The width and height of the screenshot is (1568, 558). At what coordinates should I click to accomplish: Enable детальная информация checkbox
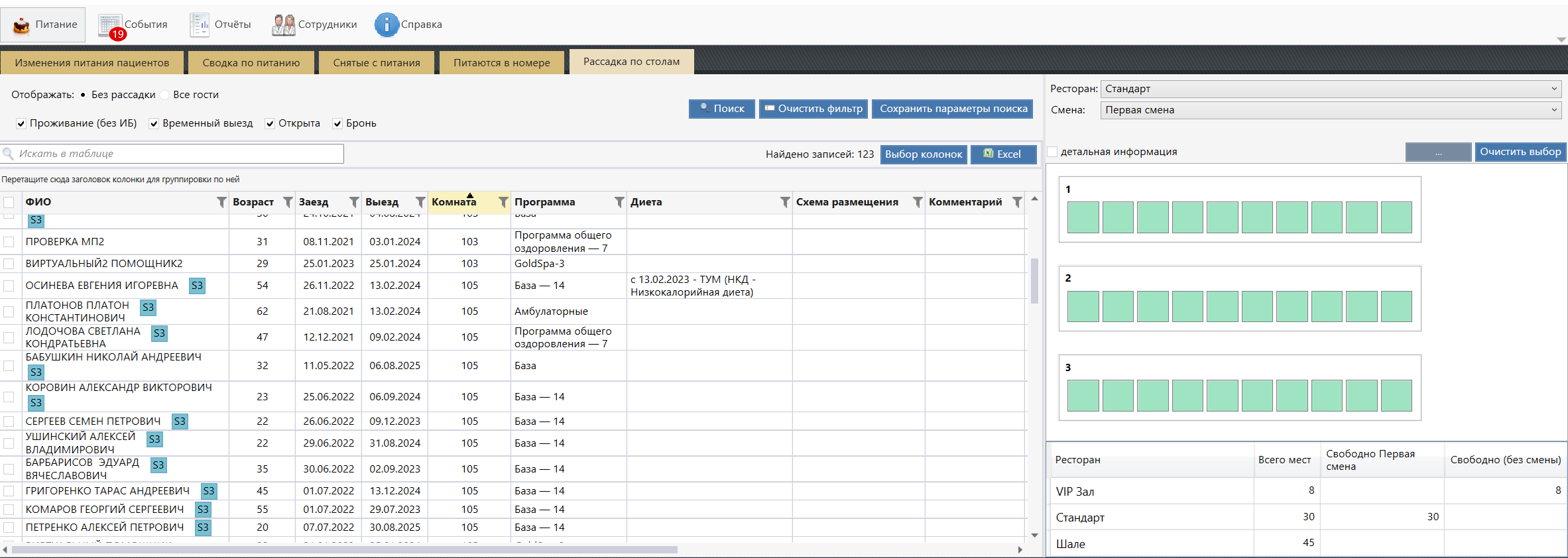(1052, 152)
